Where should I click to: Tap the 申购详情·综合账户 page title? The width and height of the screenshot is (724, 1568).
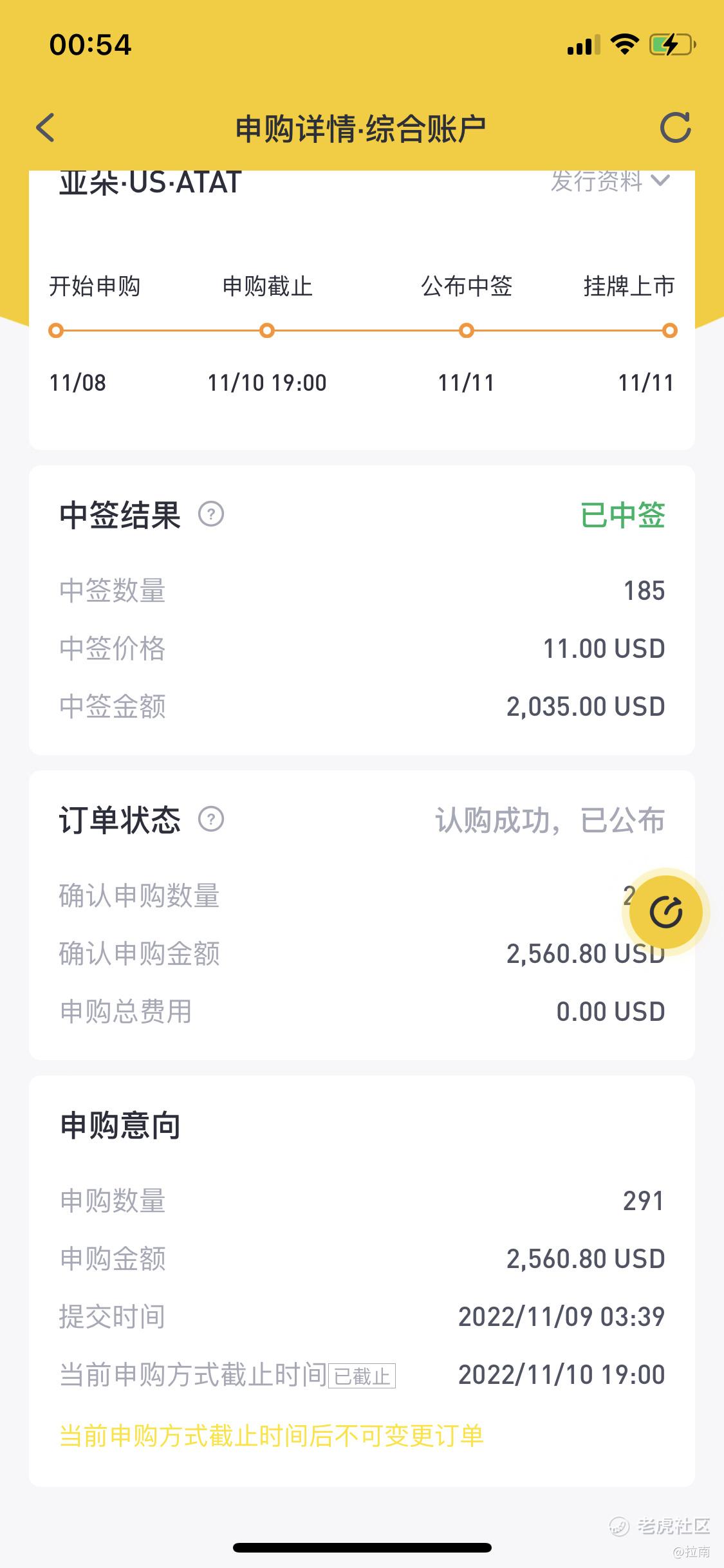coord(360,129)
